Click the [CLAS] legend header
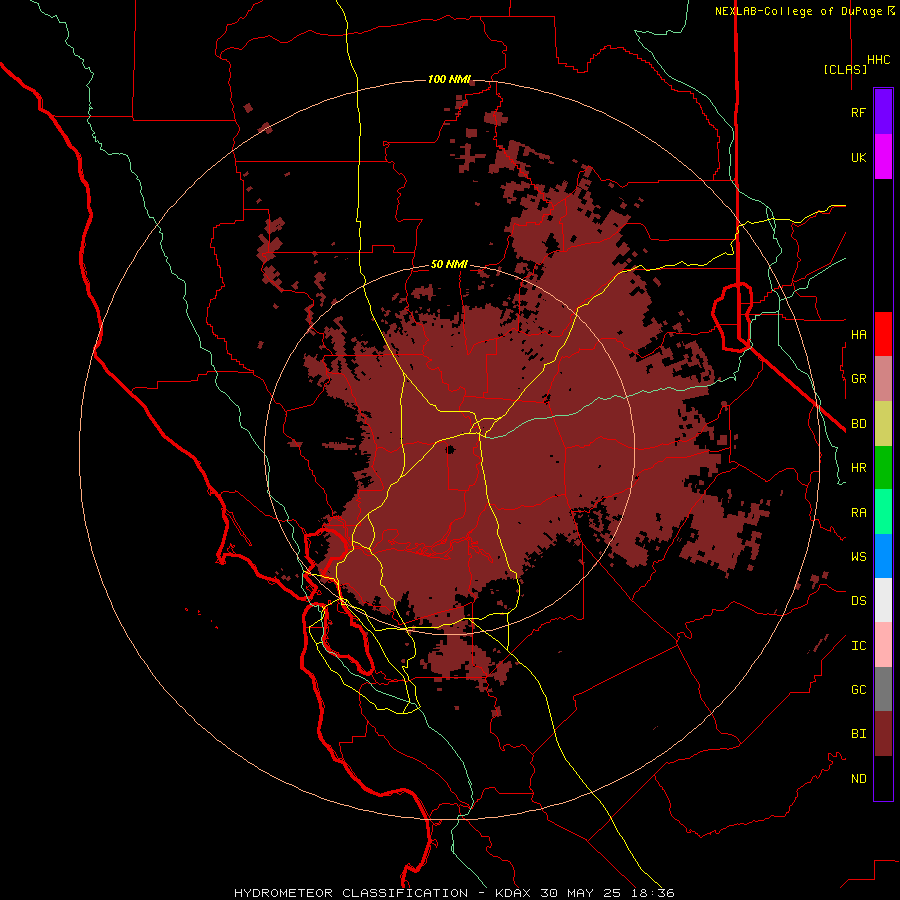 (845, 69)
